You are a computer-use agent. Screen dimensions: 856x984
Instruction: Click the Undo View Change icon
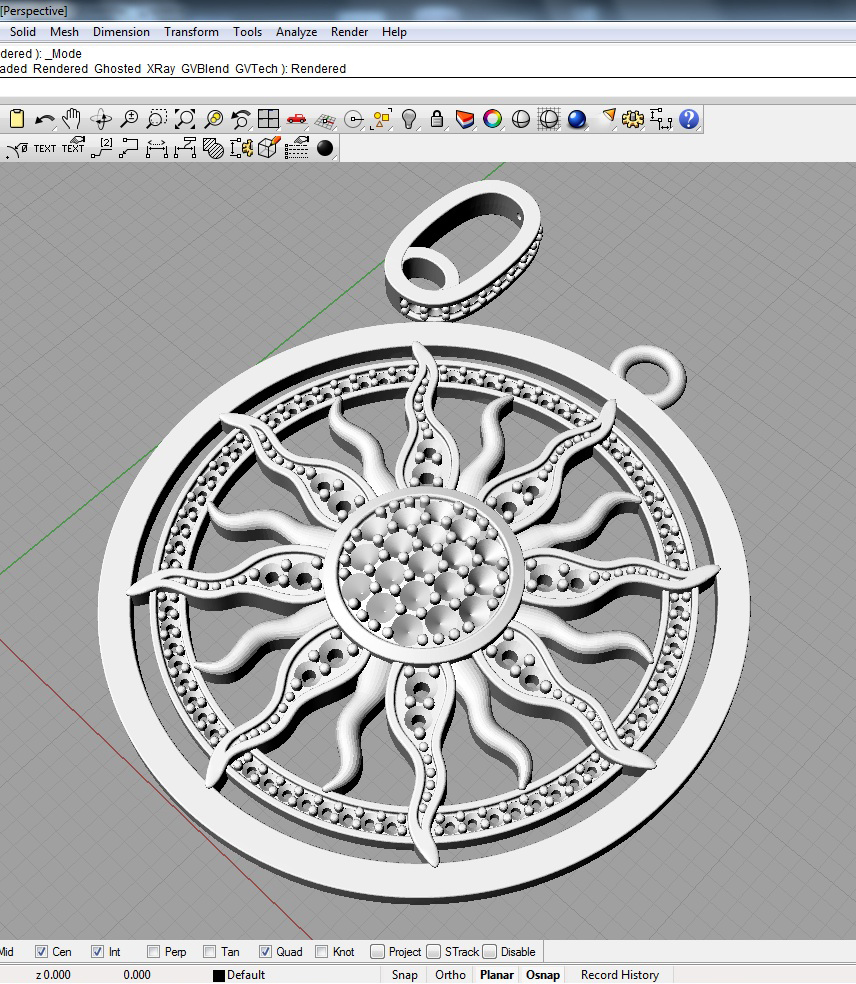pos(241,119)
